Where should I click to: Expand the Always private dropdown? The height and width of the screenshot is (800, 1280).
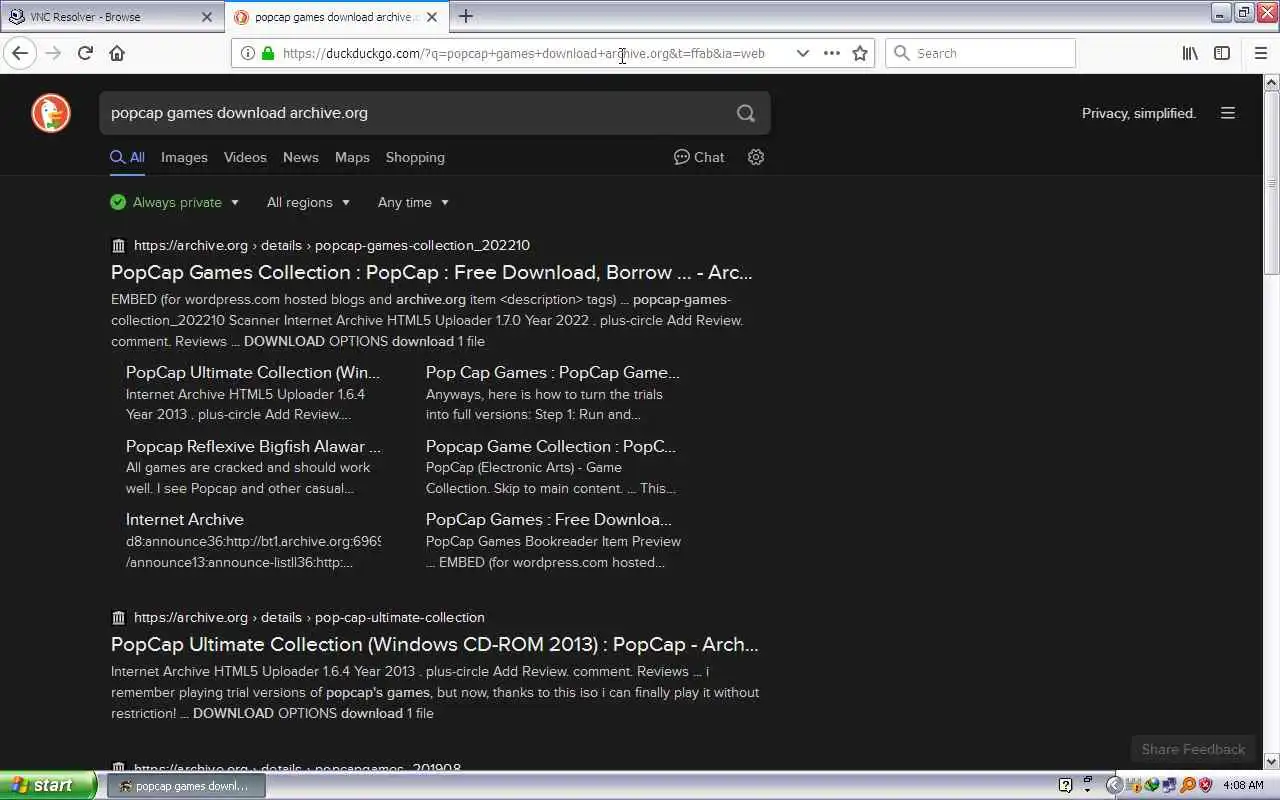click(176, 202)
